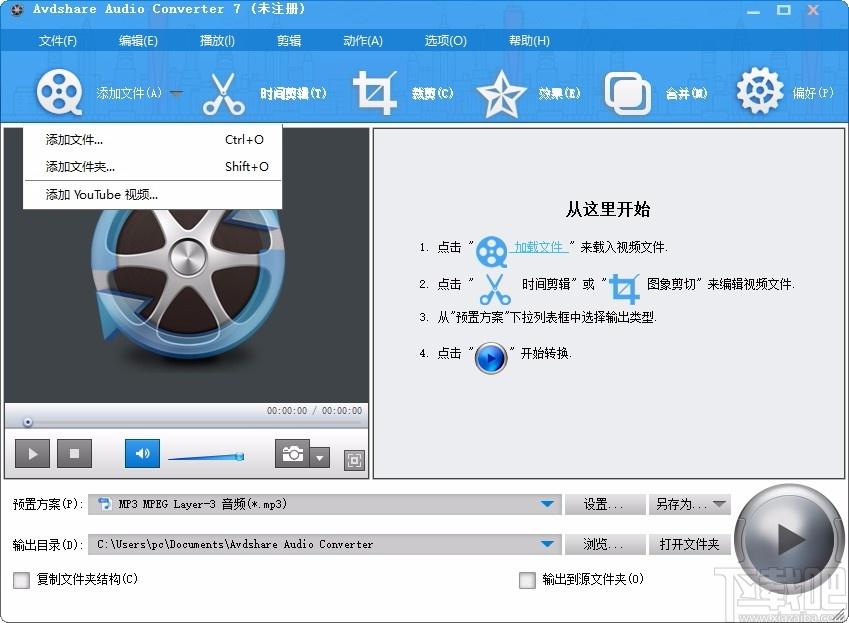Expand the Add File dropdown arrow
849x623 pixels.
point(175,93)
